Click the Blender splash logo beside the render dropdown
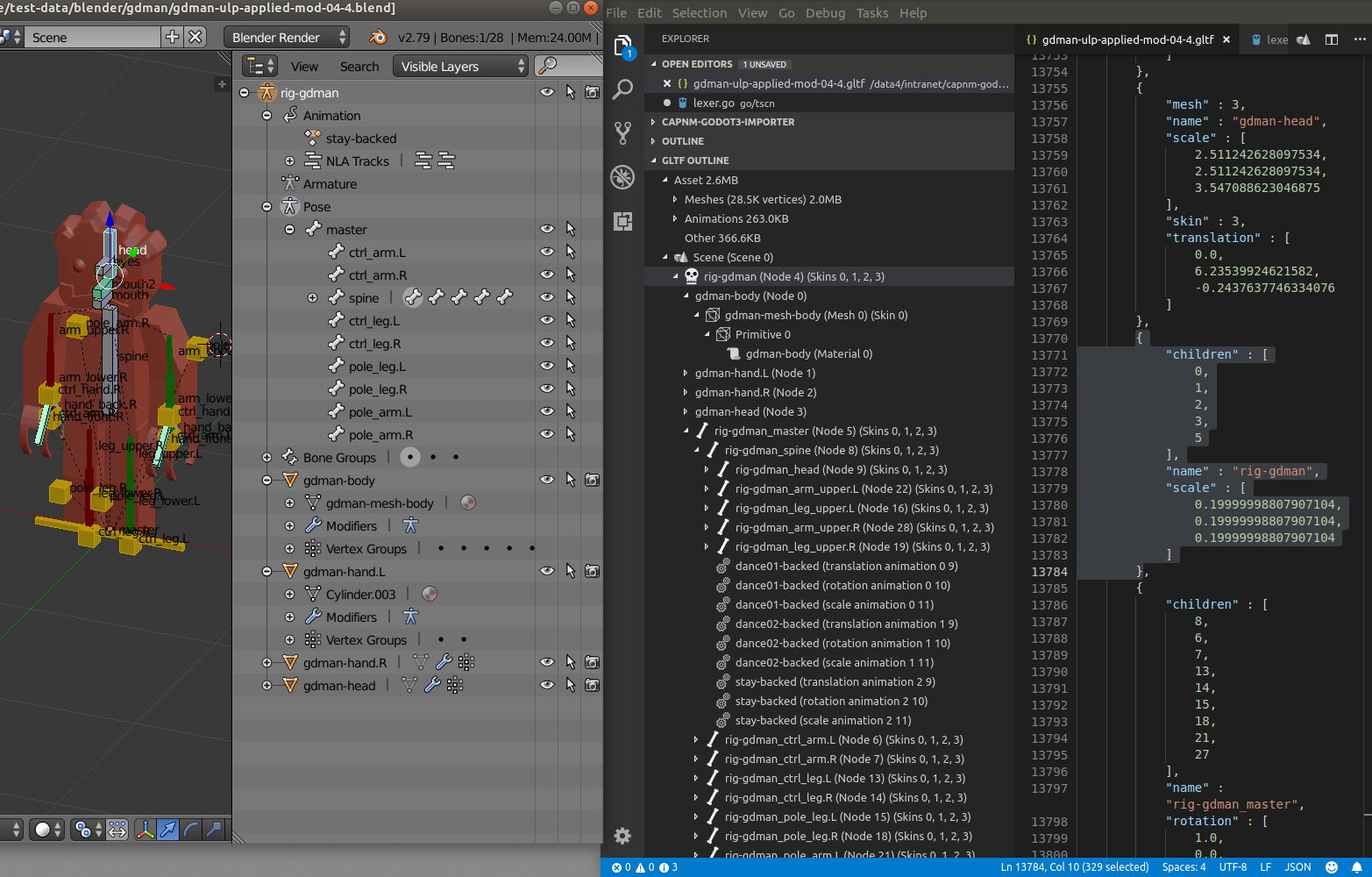 379,37
